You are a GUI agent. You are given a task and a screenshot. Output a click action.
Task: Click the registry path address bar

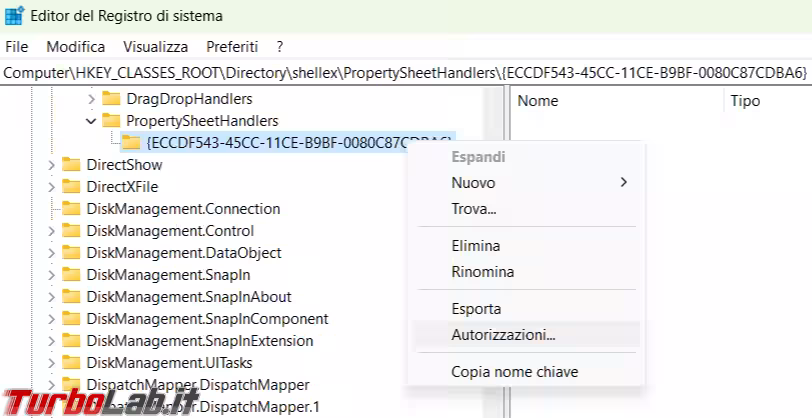406,73
